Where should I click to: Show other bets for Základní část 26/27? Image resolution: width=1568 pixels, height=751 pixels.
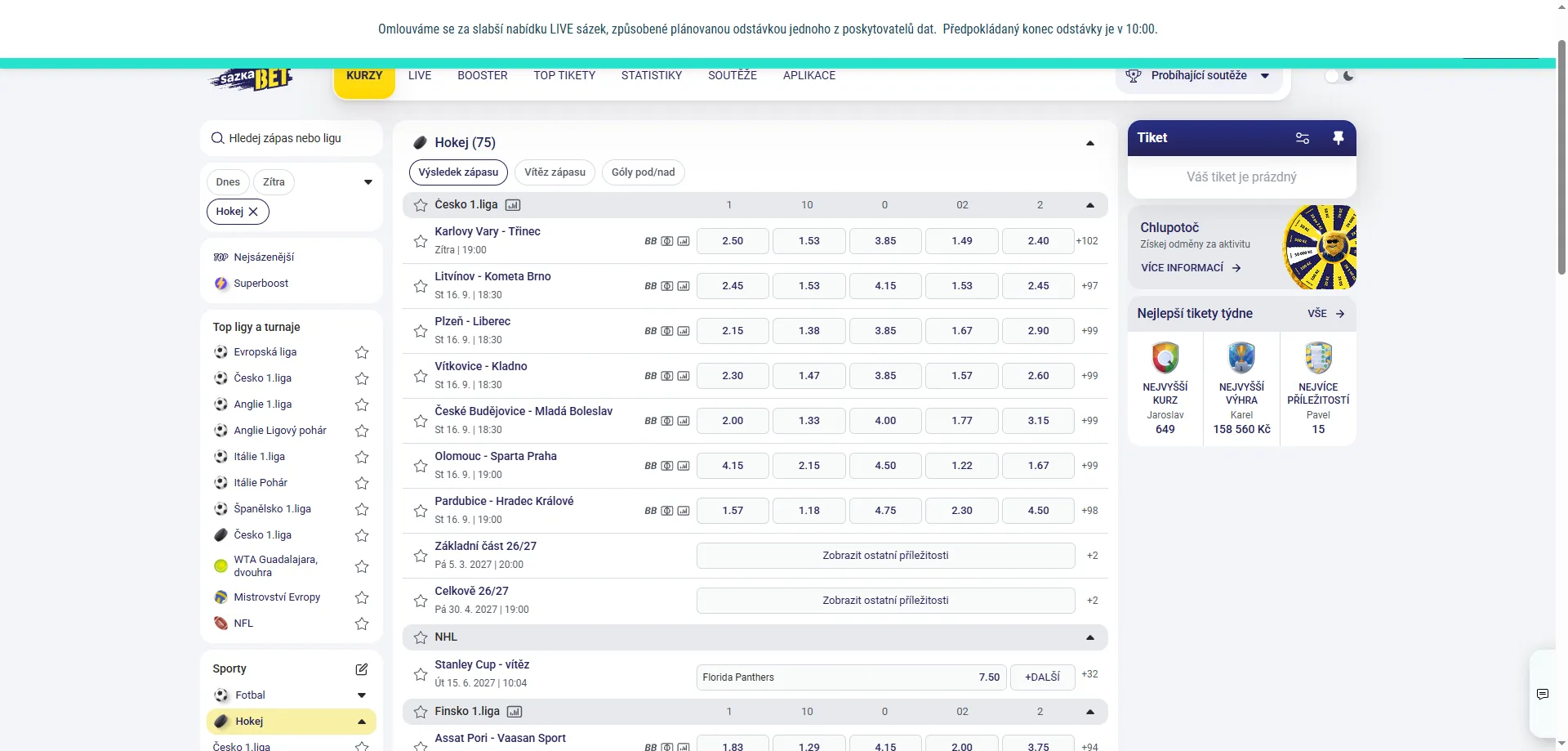click(885, 556)
